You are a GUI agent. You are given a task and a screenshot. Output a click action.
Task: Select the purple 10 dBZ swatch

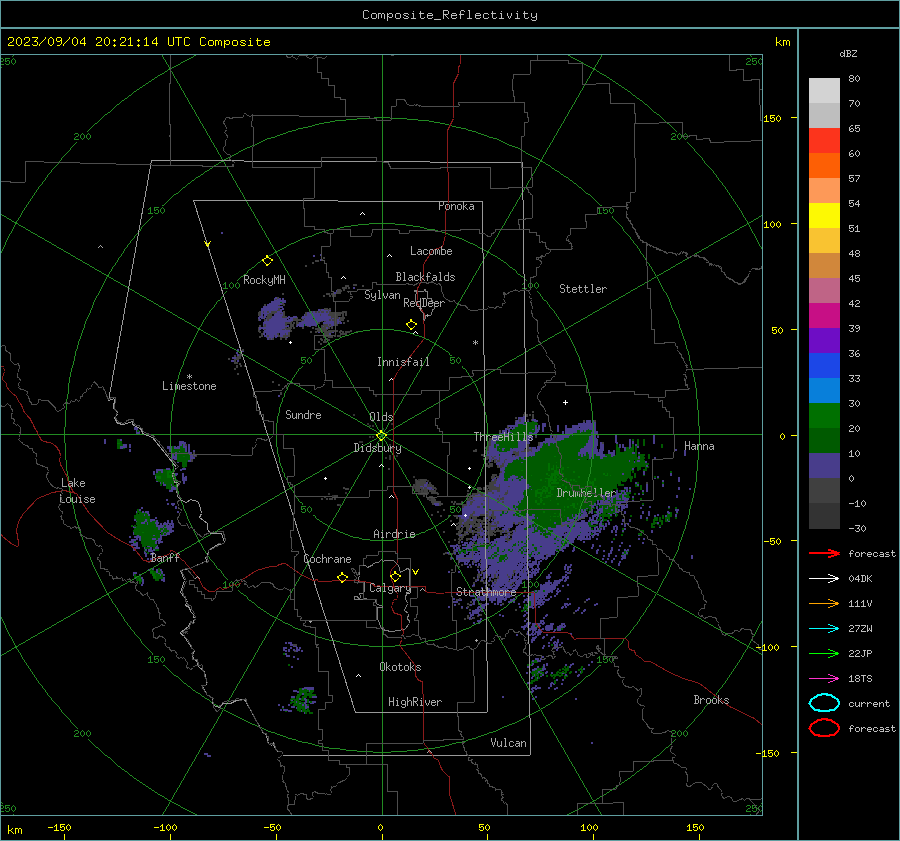coord(824,465)
